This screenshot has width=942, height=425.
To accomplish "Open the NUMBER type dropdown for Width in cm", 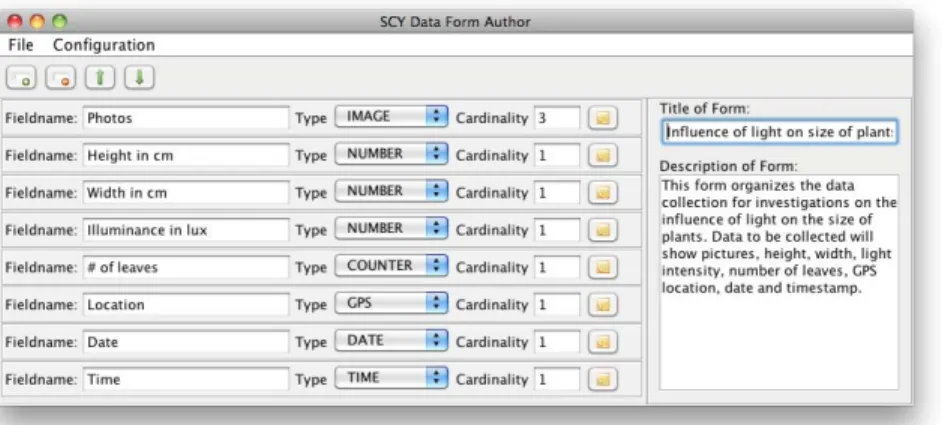I will [391, 191].
